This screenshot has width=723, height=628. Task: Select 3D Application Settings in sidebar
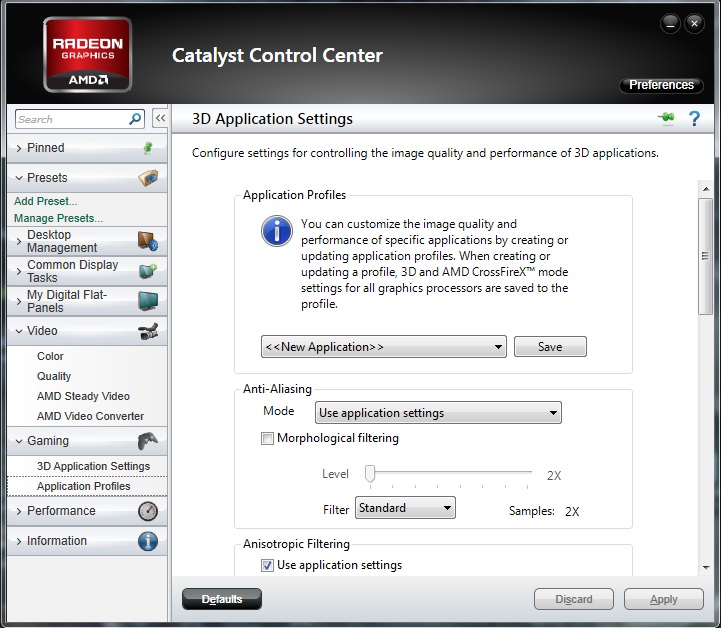(94, 466)
